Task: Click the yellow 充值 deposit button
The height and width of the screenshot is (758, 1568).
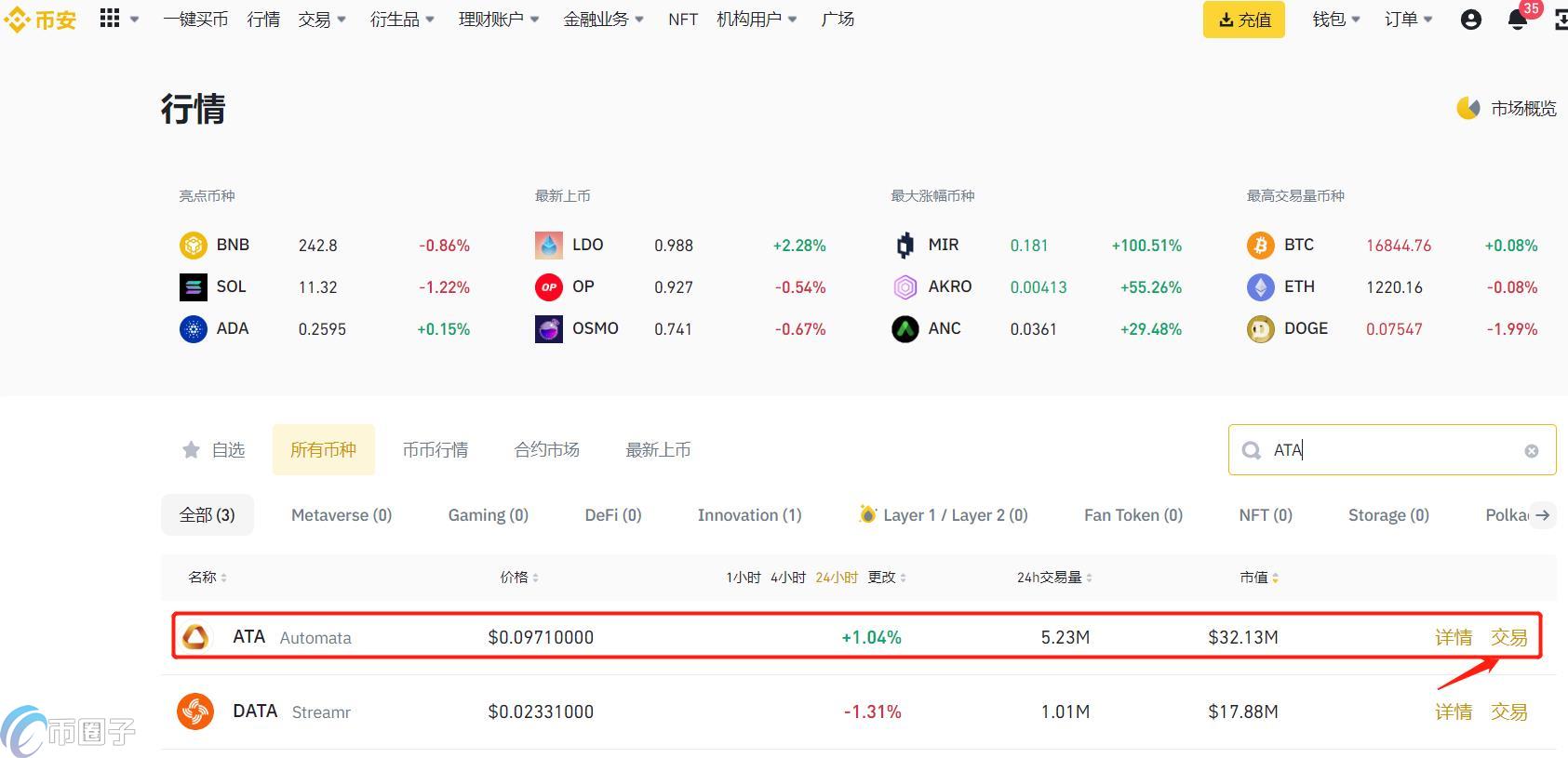Action: (1244, 20)
